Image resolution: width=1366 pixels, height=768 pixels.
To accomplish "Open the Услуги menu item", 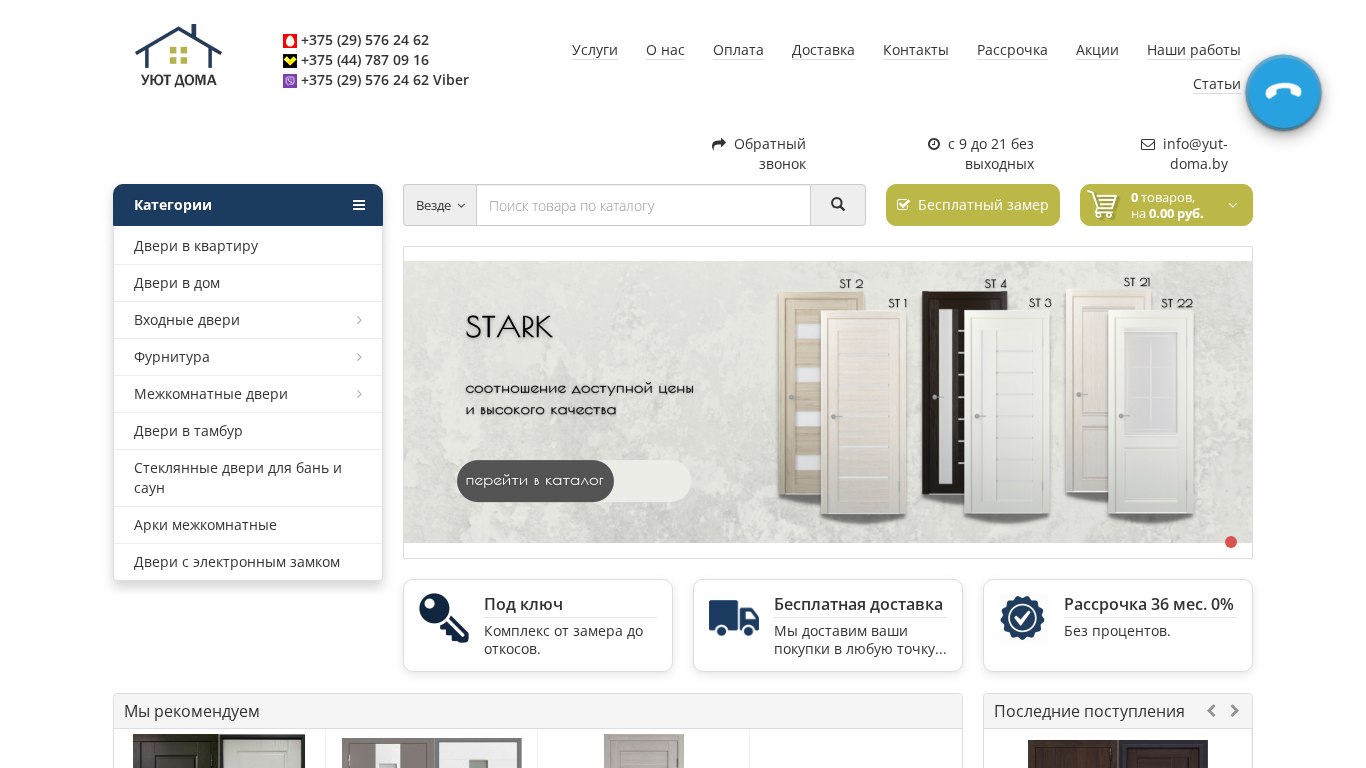I will click(x=595, y=50).
